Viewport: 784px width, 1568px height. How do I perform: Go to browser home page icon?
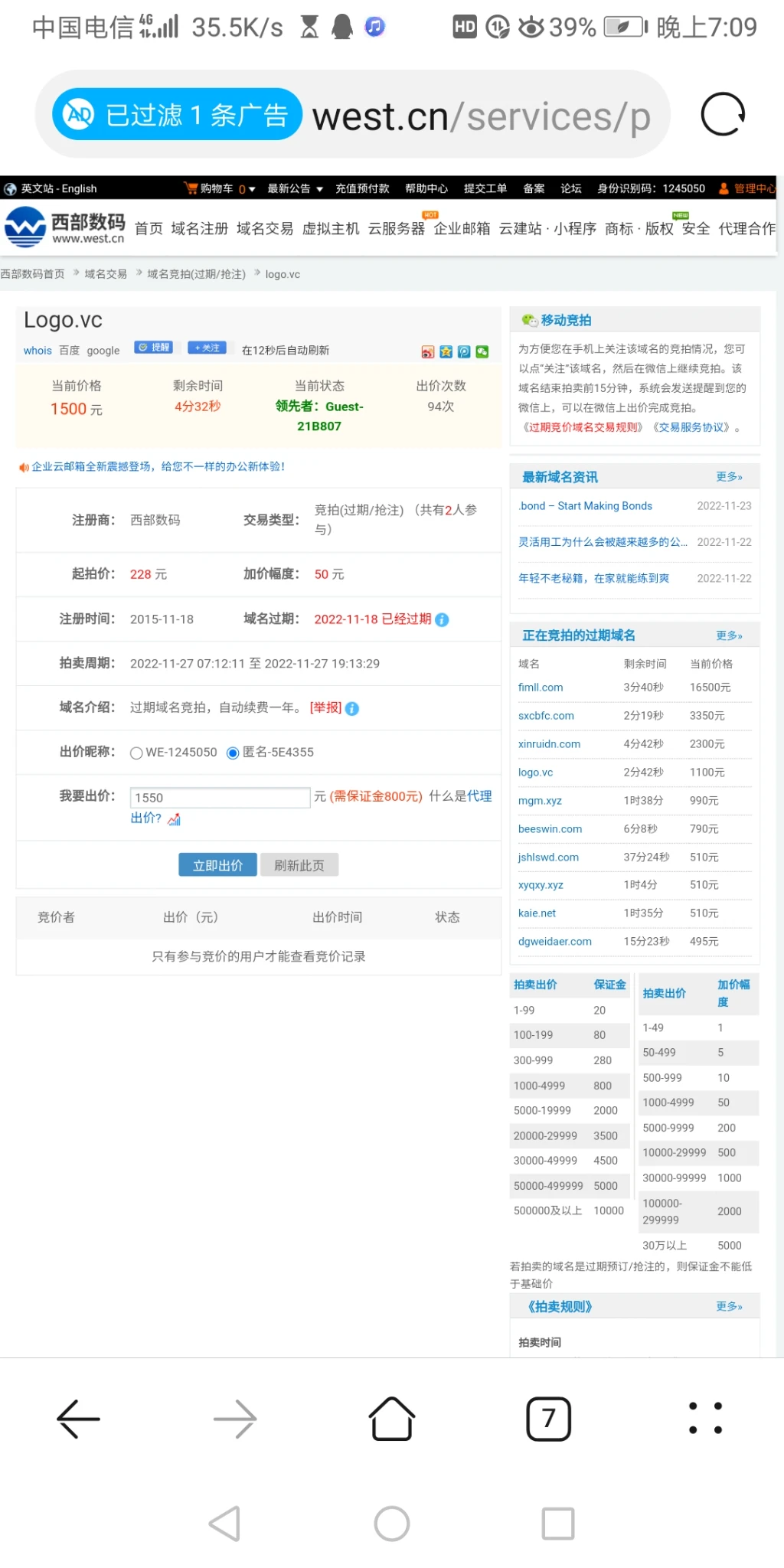(x=392, y=1419)
